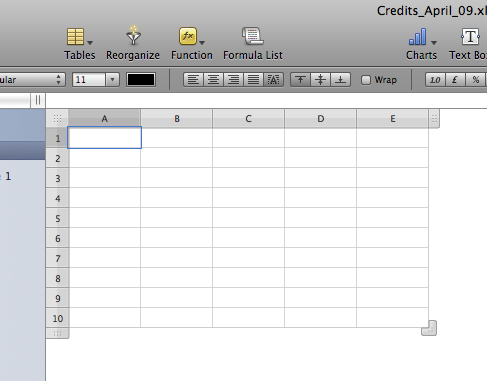This screenshot has width=487, height=381.
Task: Select row 5 header
Action: point(57,218)
